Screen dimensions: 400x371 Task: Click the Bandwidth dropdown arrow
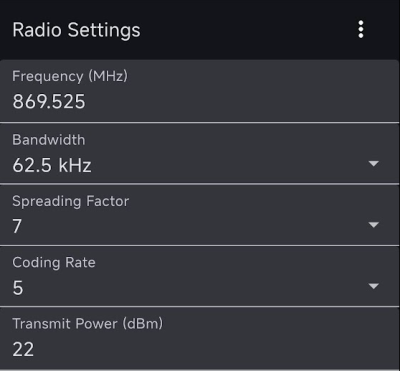[374, 163]
